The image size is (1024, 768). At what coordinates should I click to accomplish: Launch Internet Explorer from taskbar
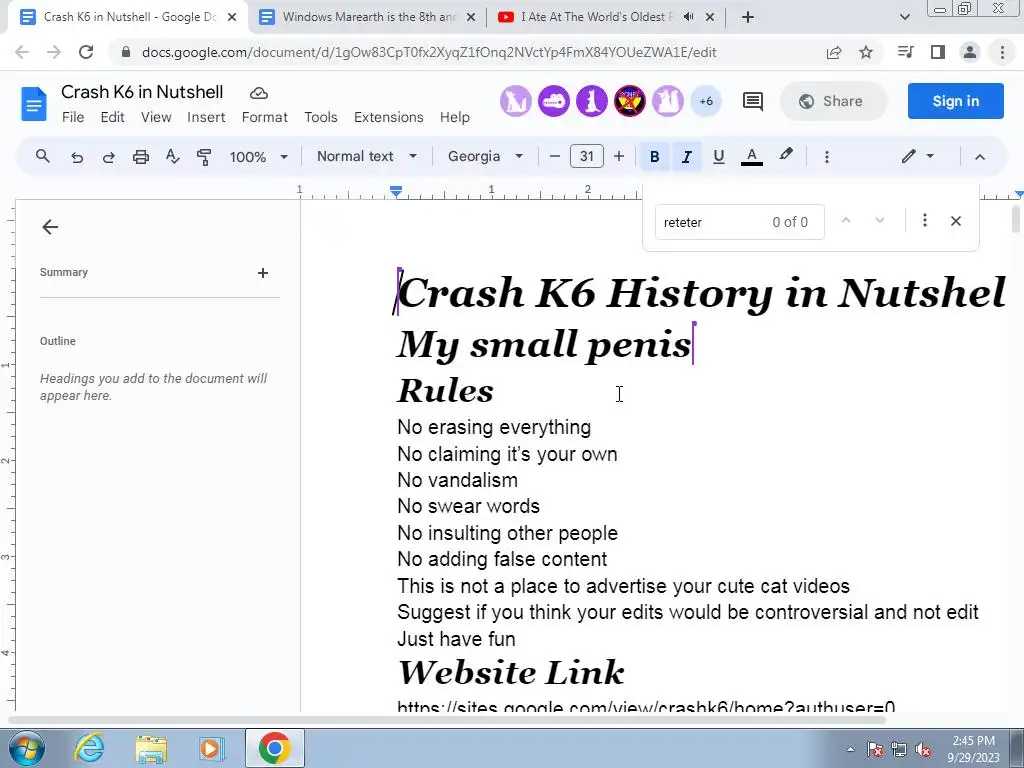click(x=89, y=748)
